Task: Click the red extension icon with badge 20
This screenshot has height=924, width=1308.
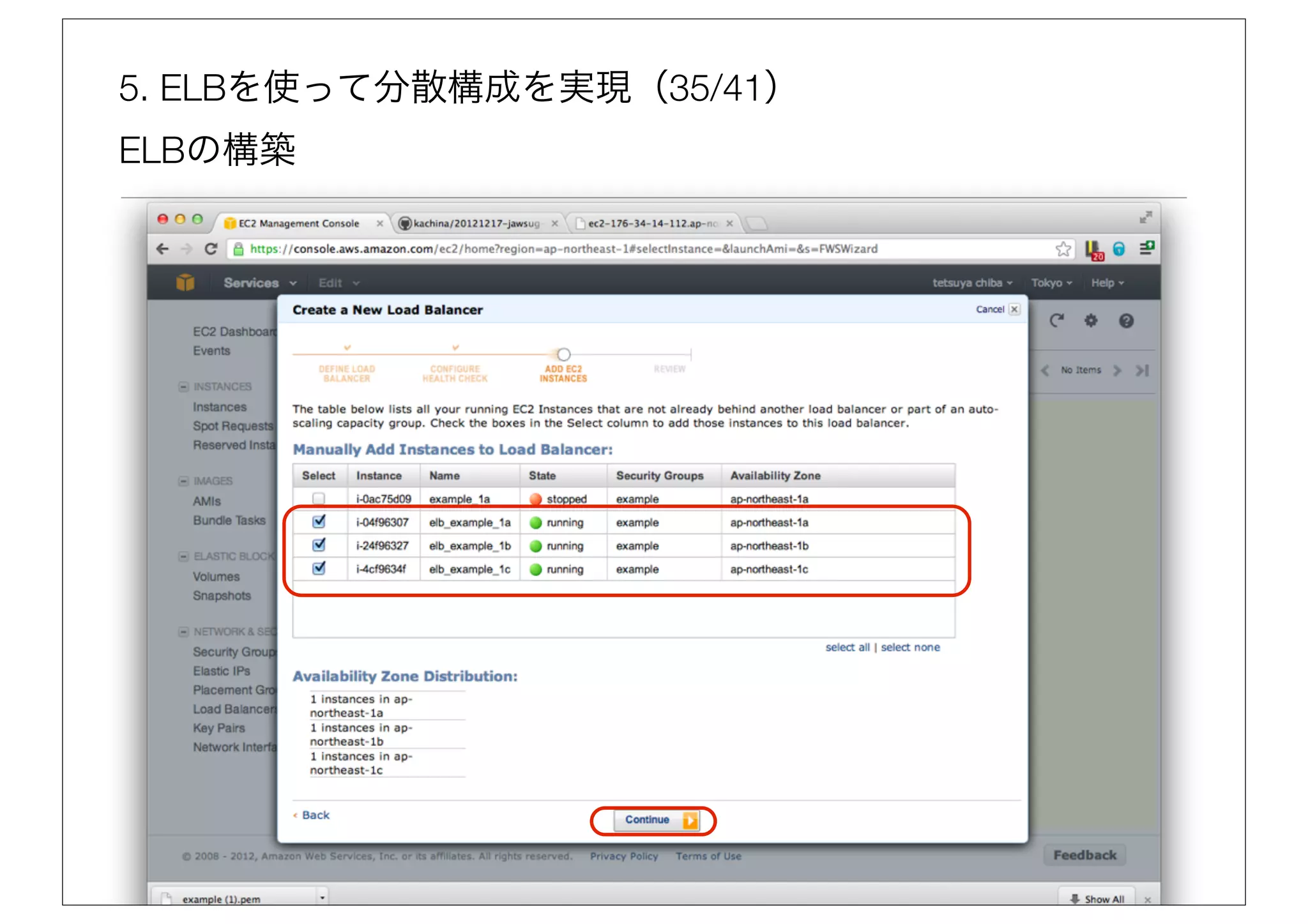Action: click(1094, 250)
